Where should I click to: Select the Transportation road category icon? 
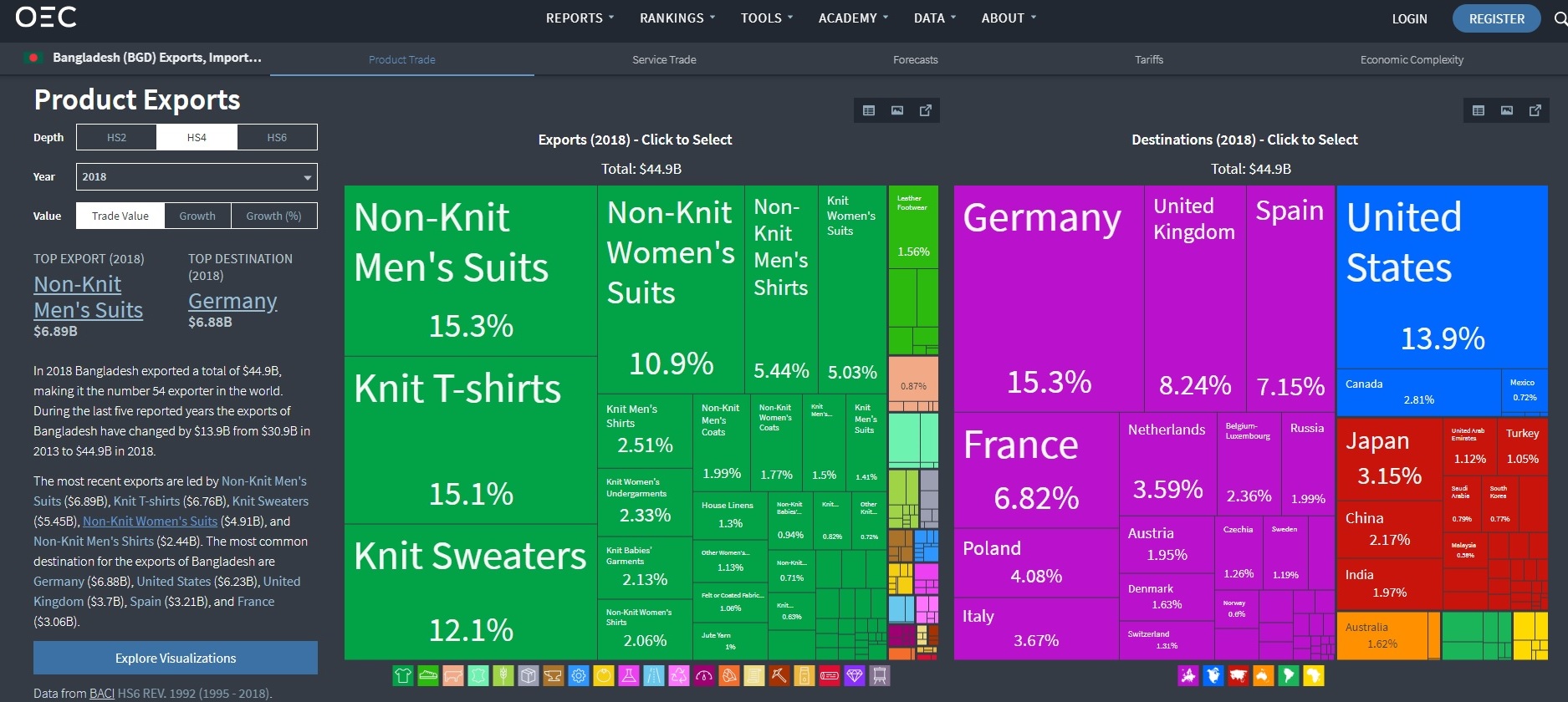coord(654,675)
